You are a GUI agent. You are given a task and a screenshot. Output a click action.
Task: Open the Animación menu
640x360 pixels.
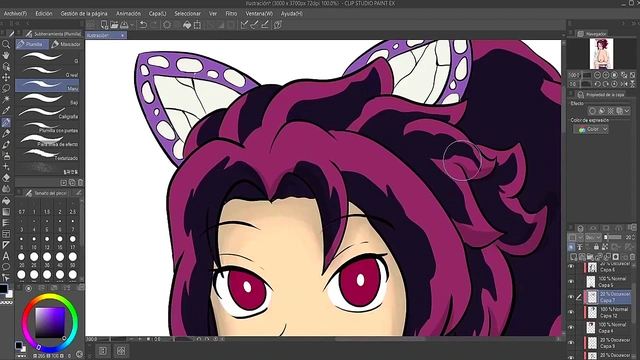128,13
